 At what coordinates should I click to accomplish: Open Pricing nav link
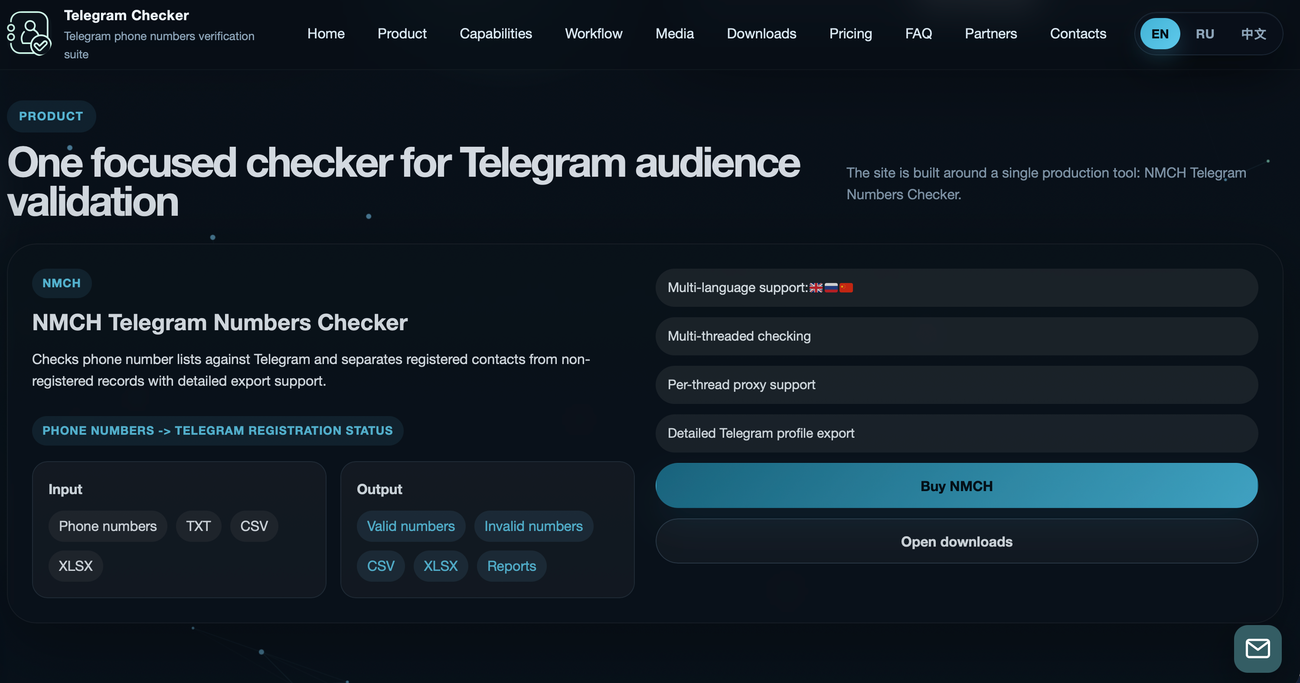tap(851, 34)
